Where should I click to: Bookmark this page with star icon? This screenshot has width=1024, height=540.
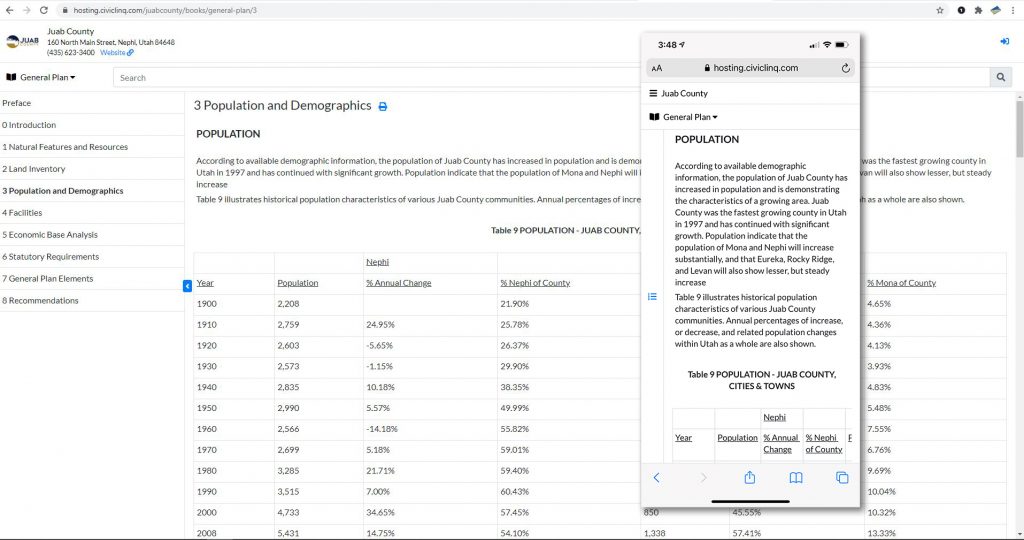(x=940, y=10)
